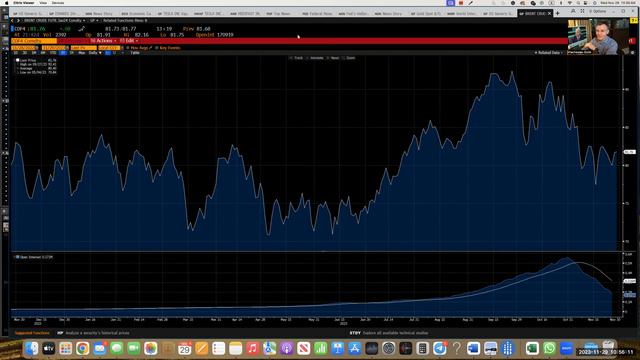Click the Track chart tool
Screen dimensions: 640x360
click(x=297, y=58)
